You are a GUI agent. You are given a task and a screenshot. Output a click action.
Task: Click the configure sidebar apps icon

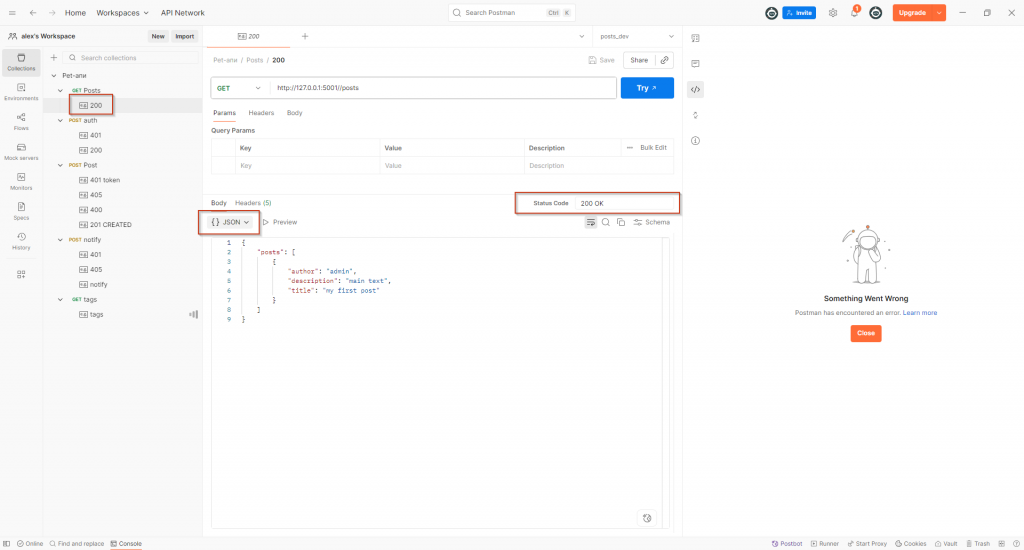point(21,274)
